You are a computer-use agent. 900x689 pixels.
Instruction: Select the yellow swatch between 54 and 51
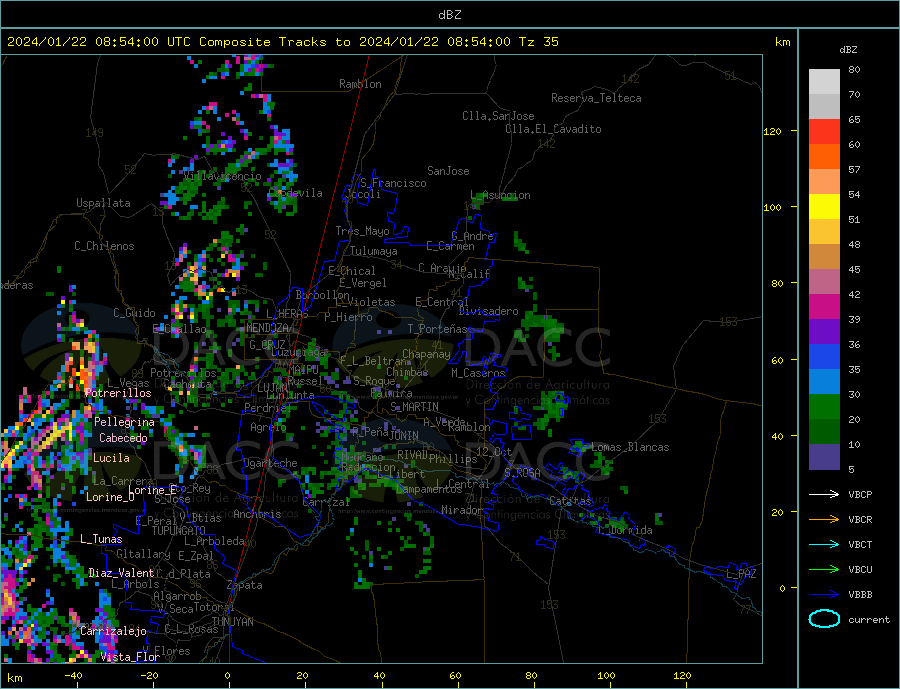(x=824, y=207)
